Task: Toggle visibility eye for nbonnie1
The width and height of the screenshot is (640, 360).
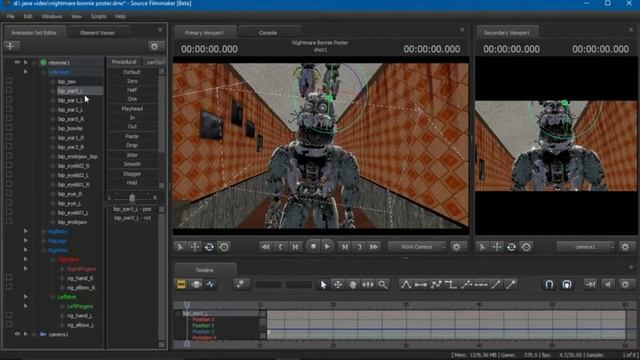Action: [x=17, y=62]
